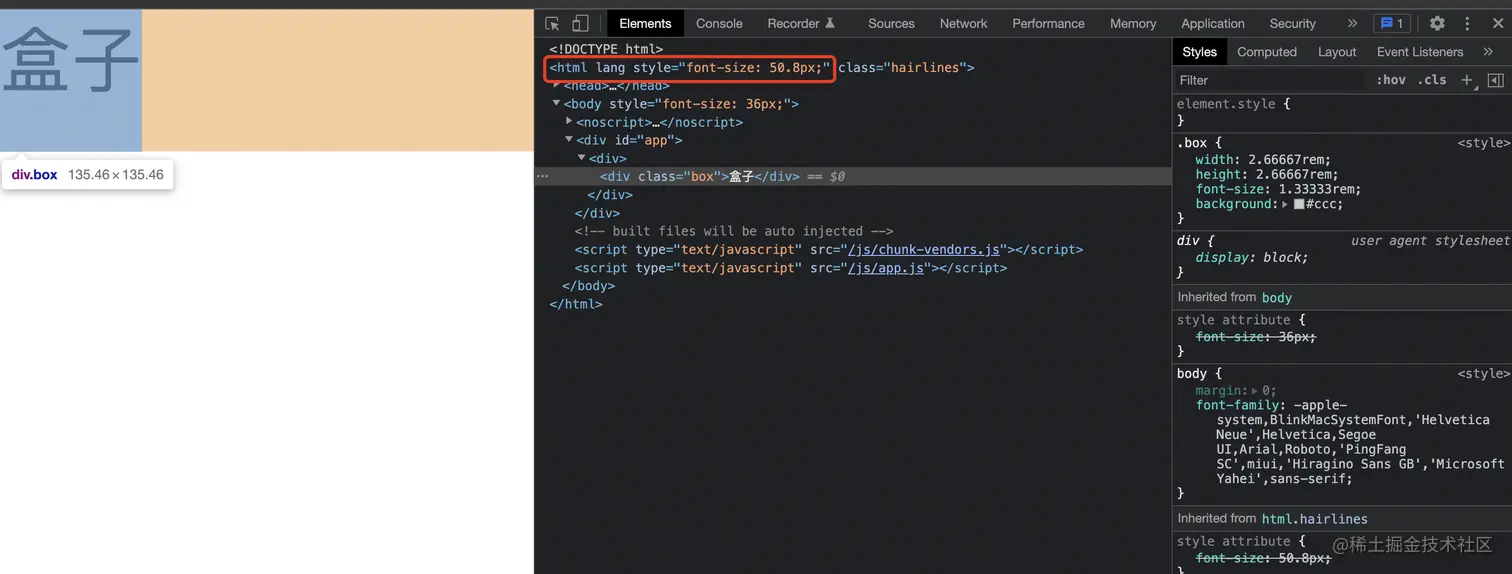
Task: Open DevTools settings gear
Action: click(1437, 23)
